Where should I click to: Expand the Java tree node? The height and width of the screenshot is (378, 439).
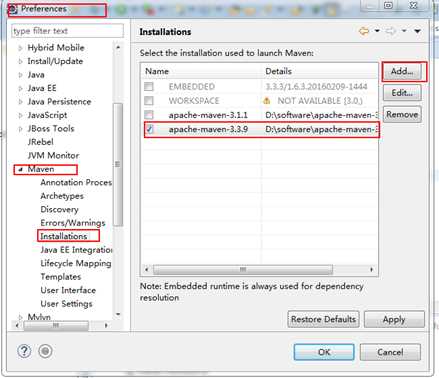coord(20,75)
